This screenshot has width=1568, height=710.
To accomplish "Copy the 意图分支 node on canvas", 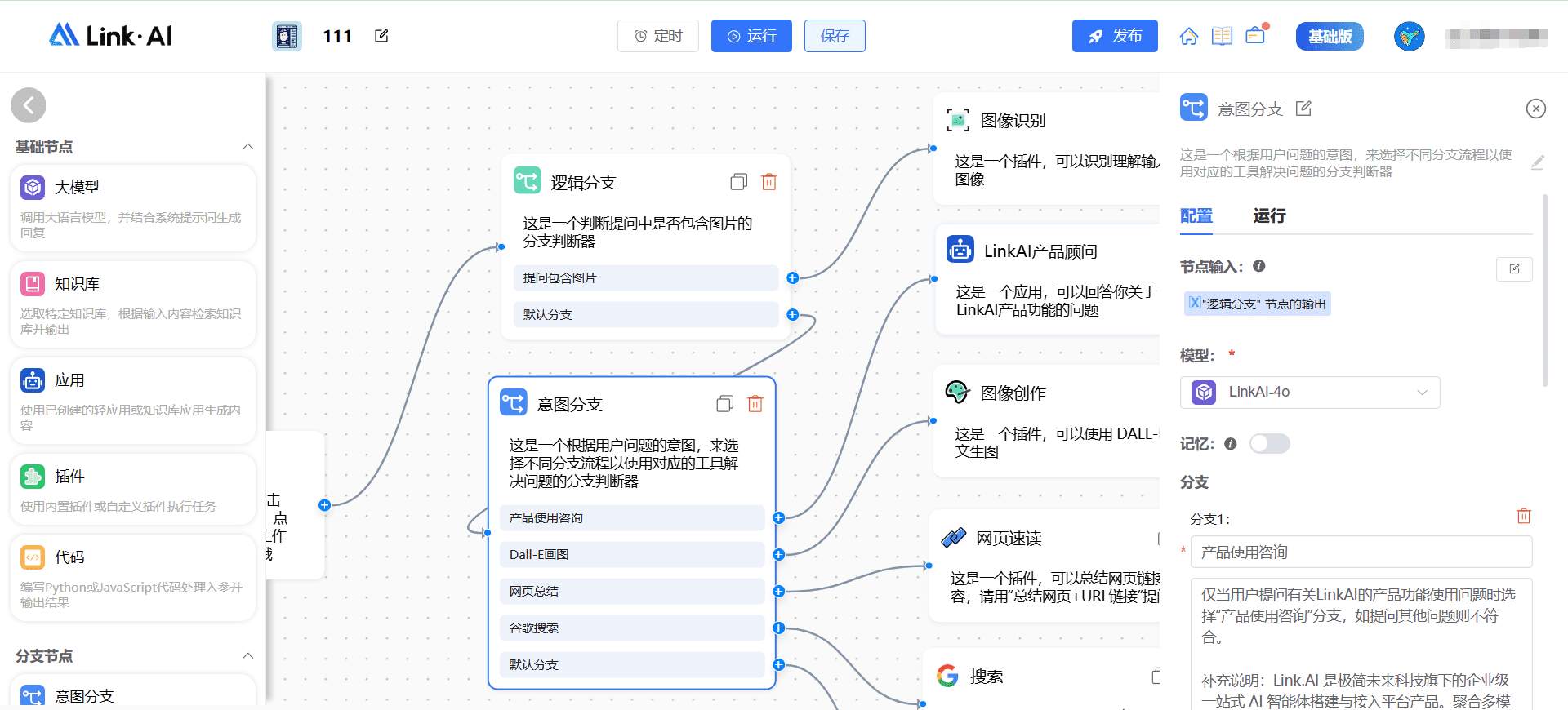I will [x=724, y=404].
